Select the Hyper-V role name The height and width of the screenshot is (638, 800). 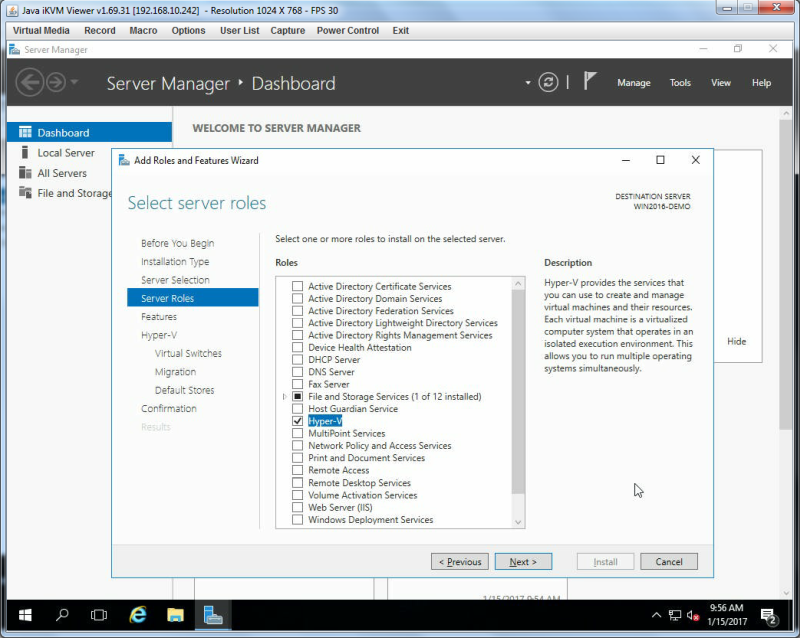pos(325,421)
